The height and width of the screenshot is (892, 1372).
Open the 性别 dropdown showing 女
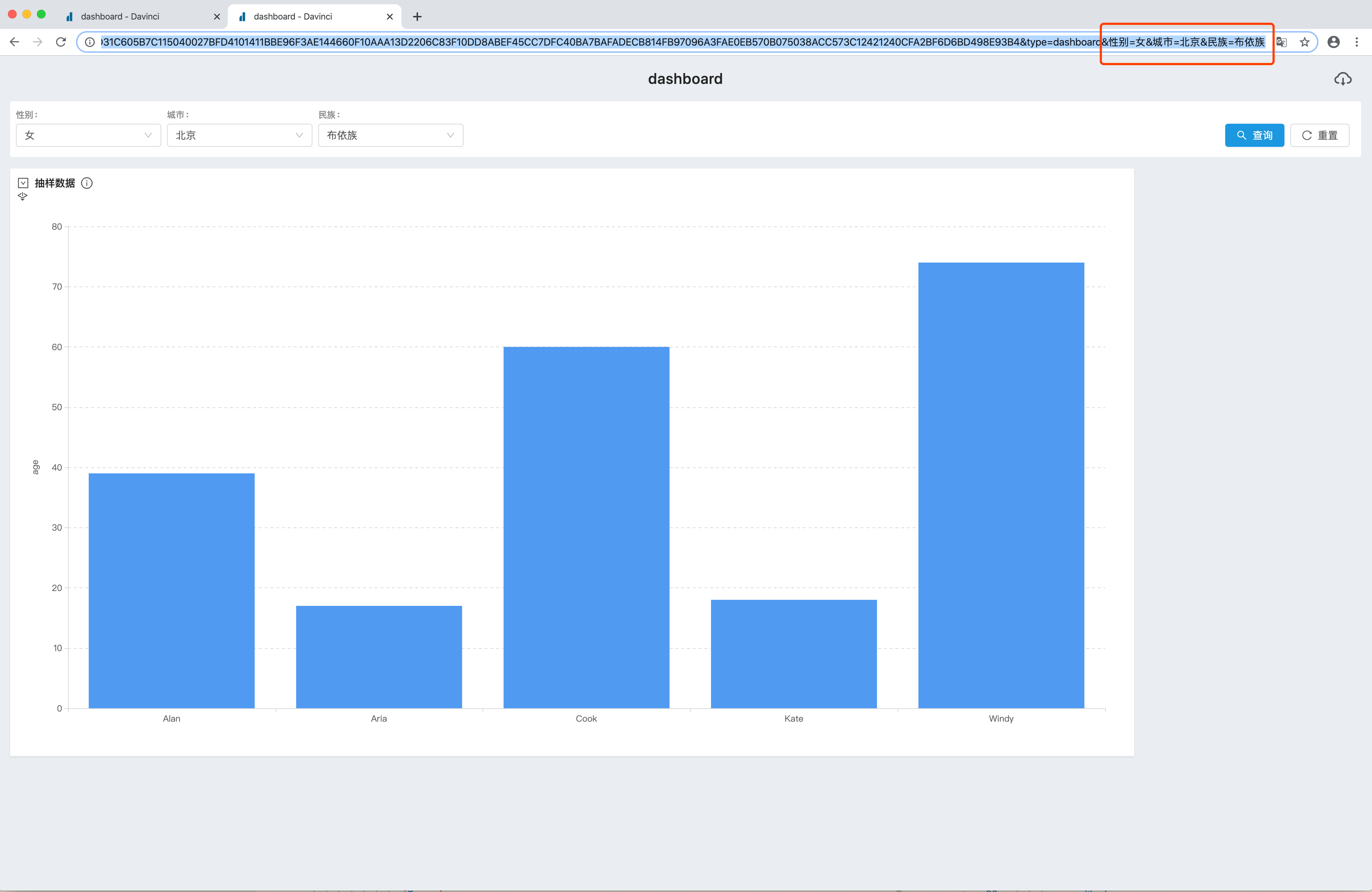tap(88, 136)
